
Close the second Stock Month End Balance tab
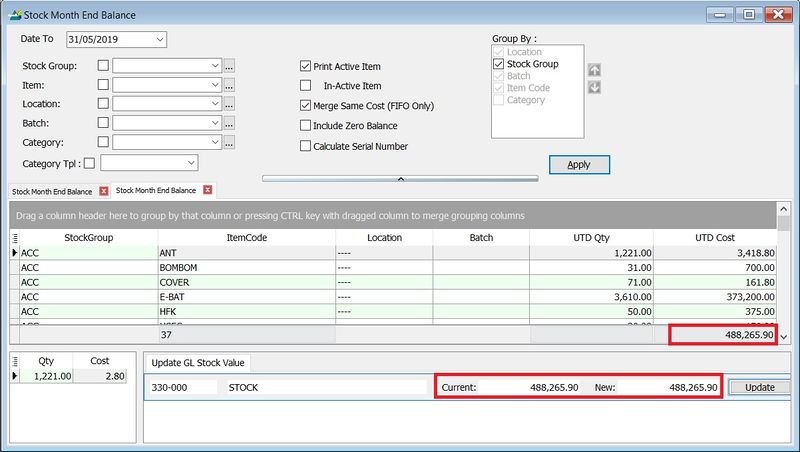(x=207, y=190)
